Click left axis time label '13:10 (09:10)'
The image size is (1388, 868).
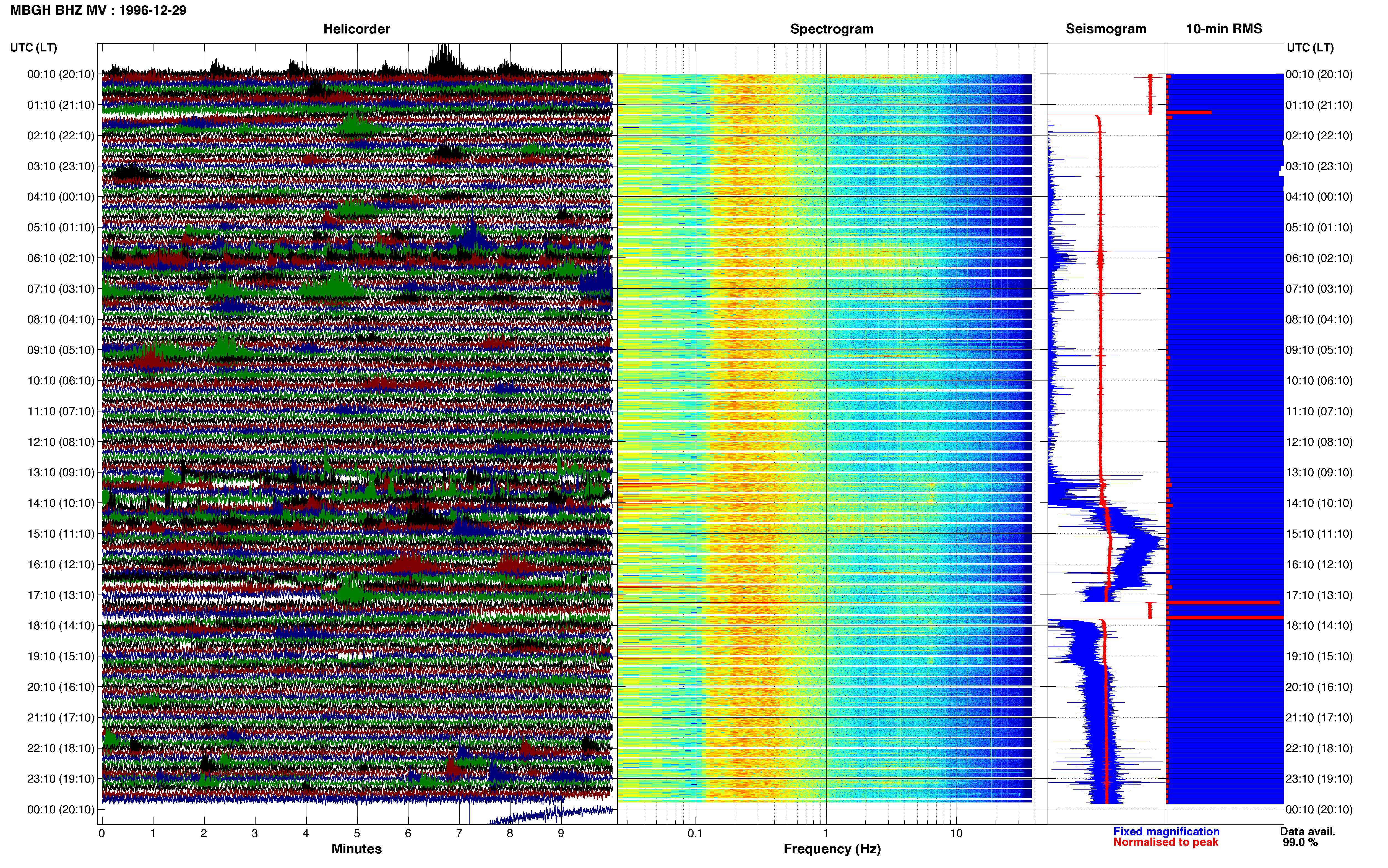61,473
